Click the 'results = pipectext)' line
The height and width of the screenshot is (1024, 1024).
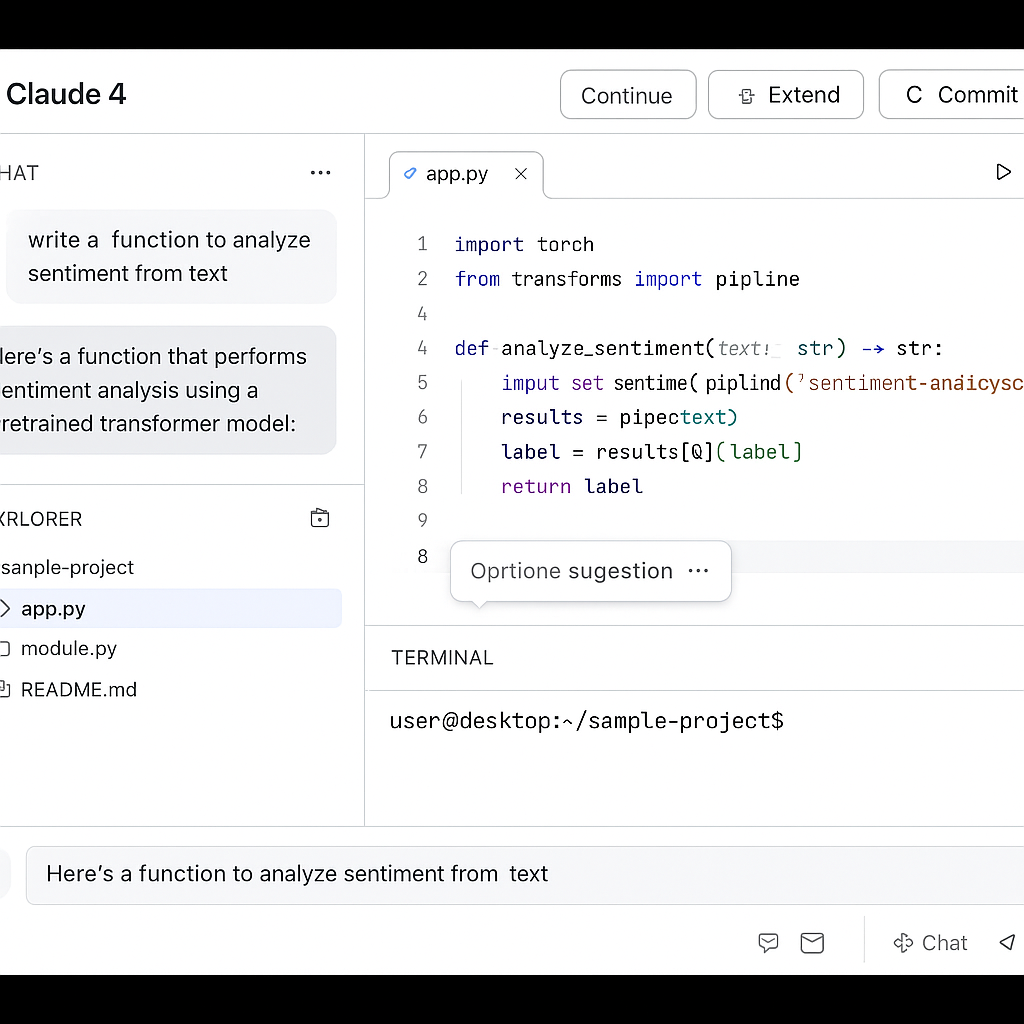[x=619, y=417]
